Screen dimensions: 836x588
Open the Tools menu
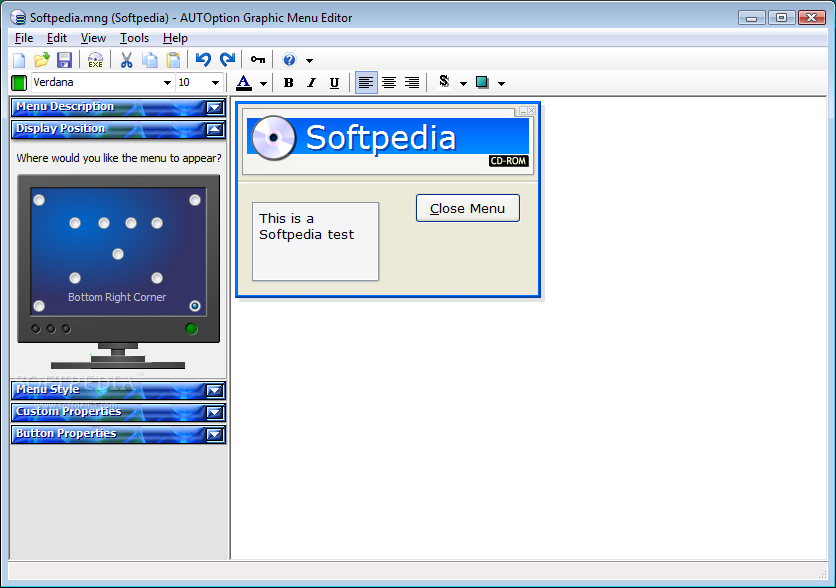[x=134, y=38]
